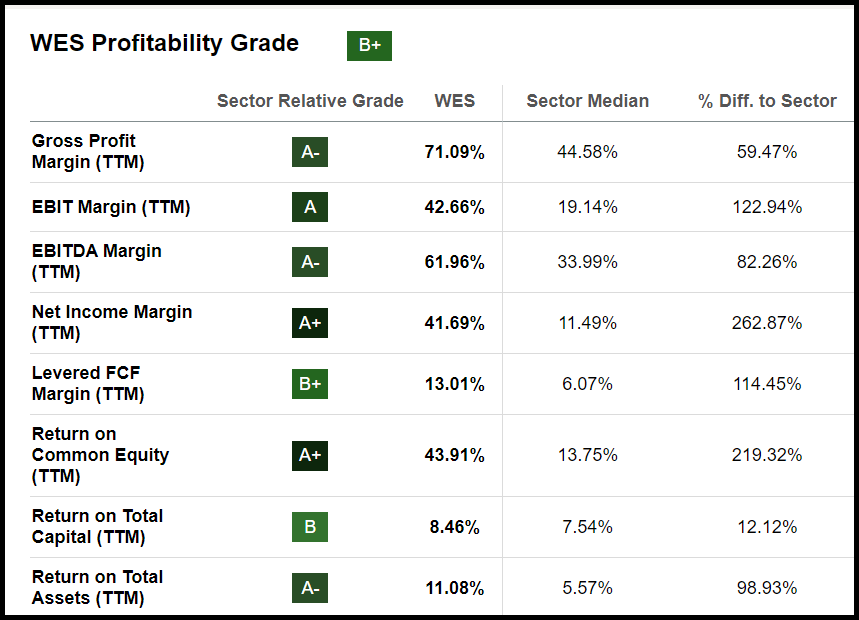This screenshot has width=859, height=620.
Task: Click the B grade badge for Return on Total Capital
Action: point(310,527)
